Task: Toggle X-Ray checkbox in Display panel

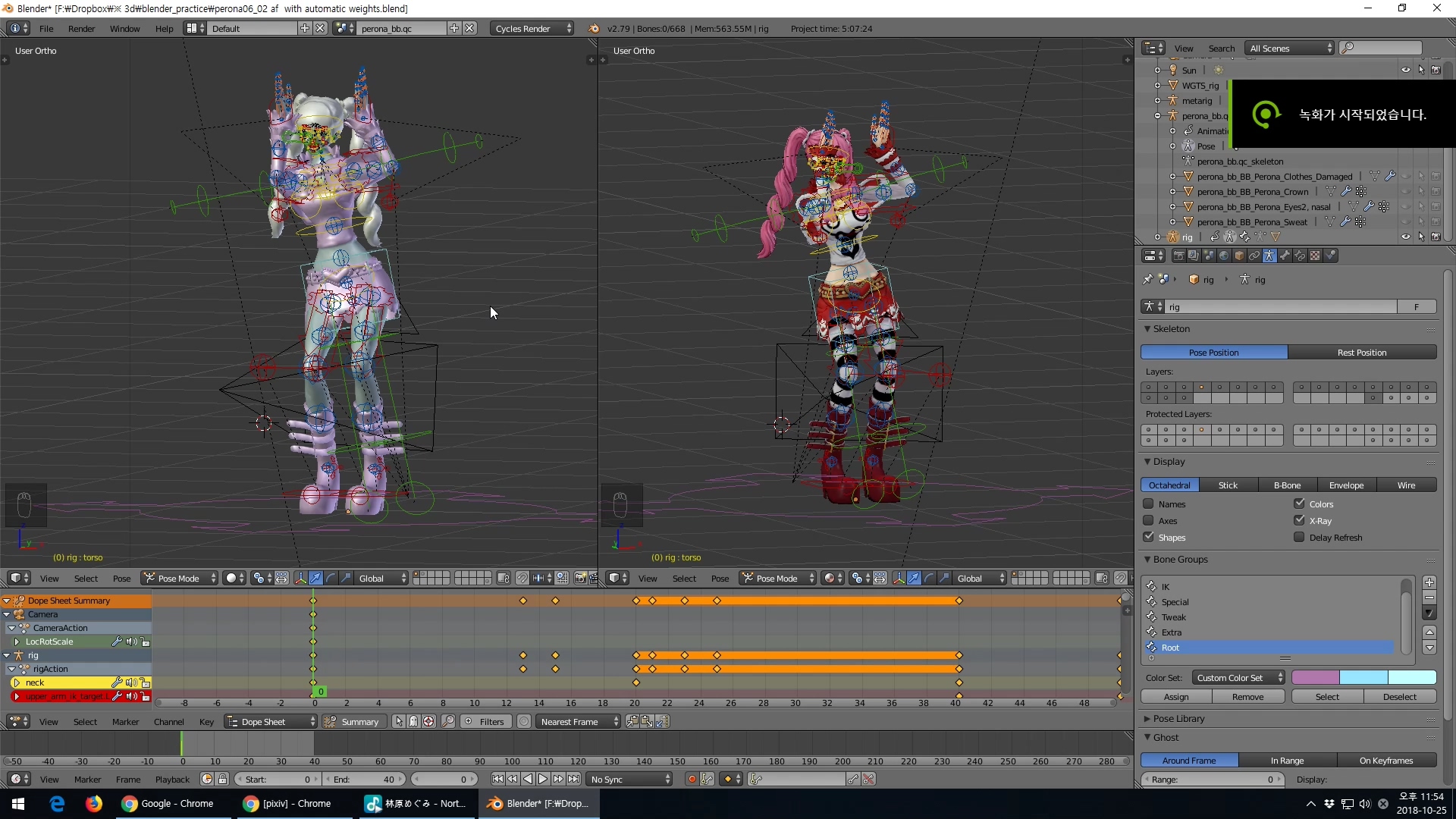Action: [1299, 520]
